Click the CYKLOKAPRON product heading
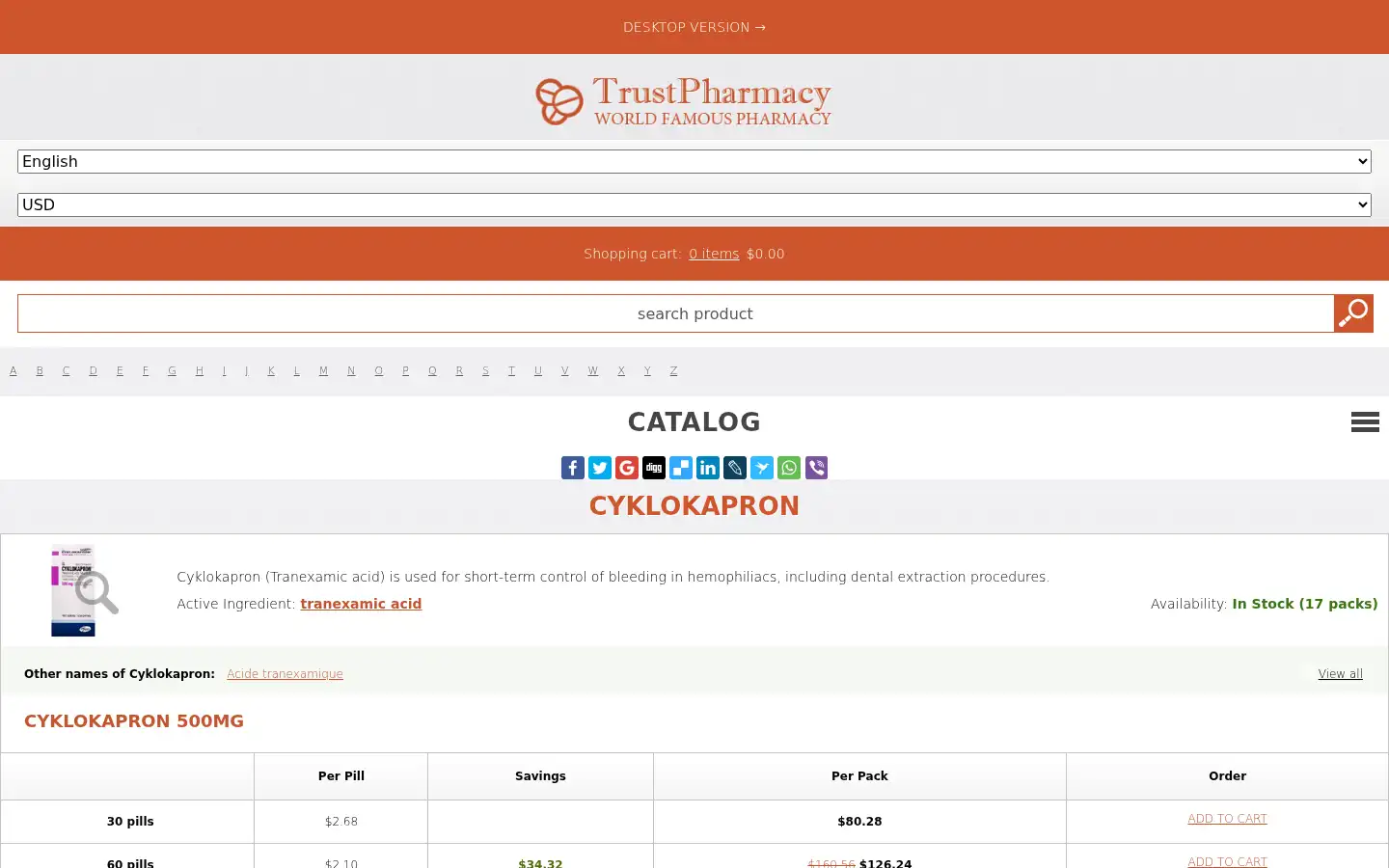 click(694, 506)
